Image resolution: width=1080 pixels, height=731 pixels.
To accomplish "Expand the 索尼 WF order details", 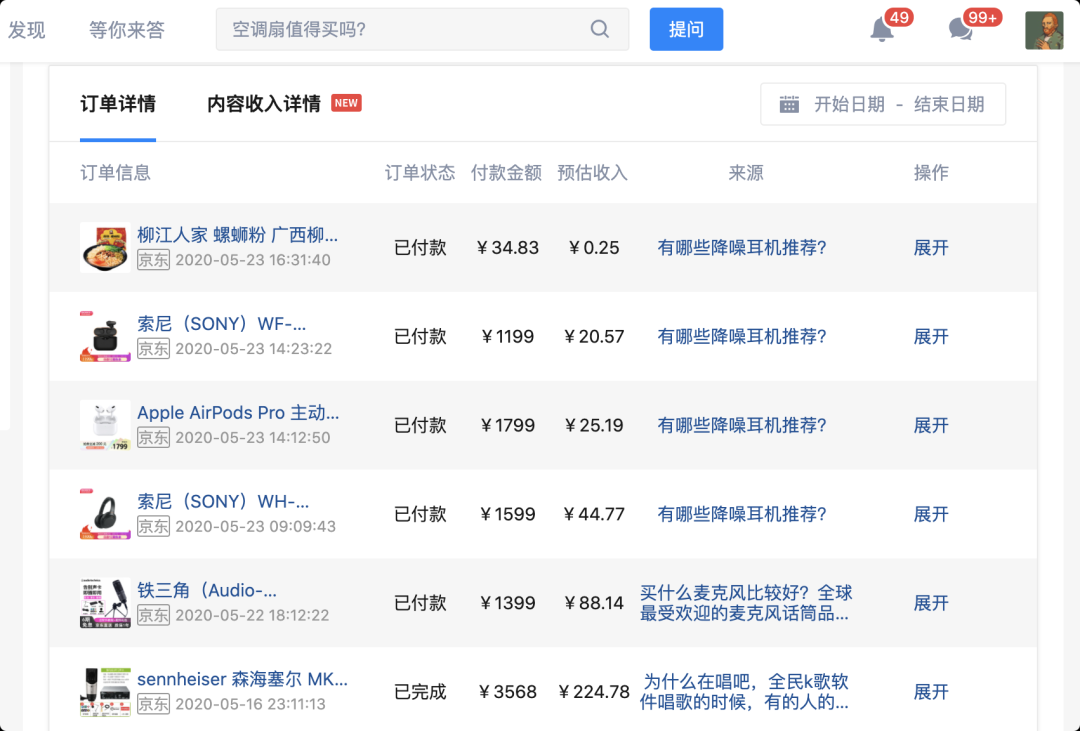I will (x=931, y=337).
